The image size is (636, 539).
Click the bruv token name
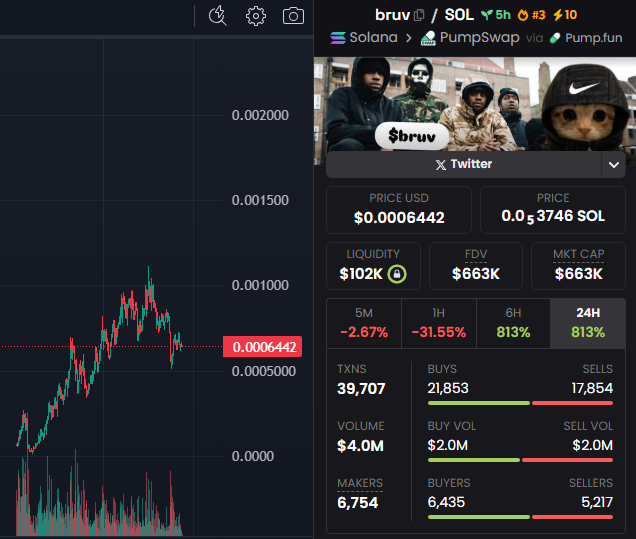(x=392, y=15)
